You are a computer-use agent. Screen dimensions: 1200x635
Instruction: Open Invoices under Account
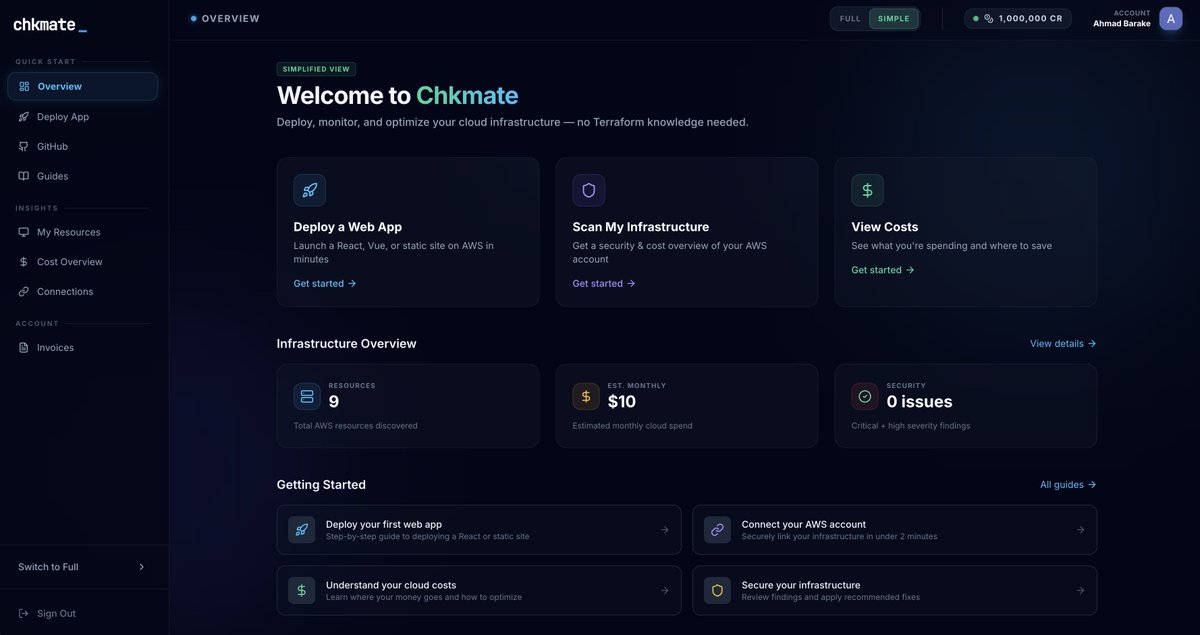click(82, 347)
